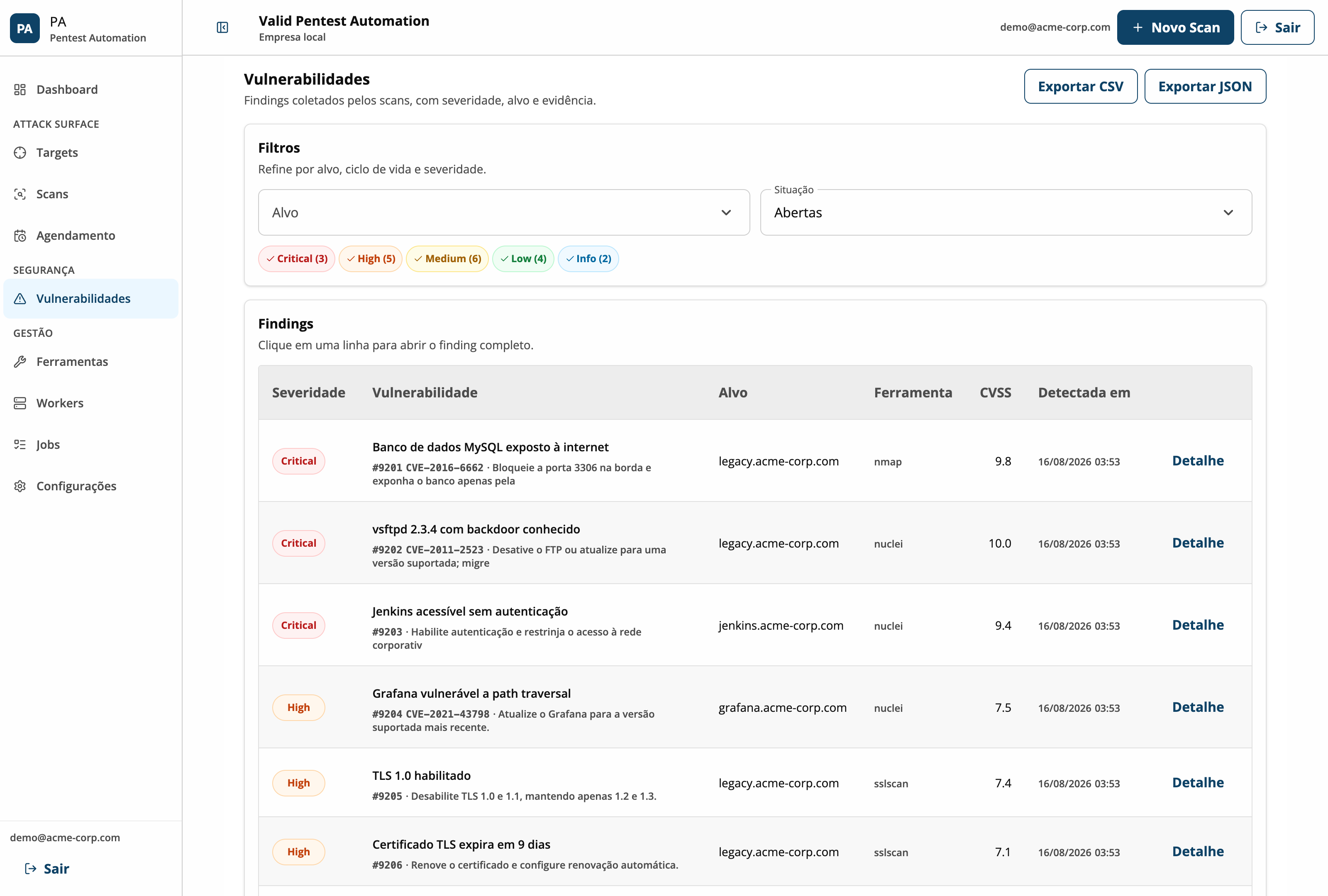Go to Targets in the sidebar
This screenshot has height=896, width=1328.
[x=91, y=153]
